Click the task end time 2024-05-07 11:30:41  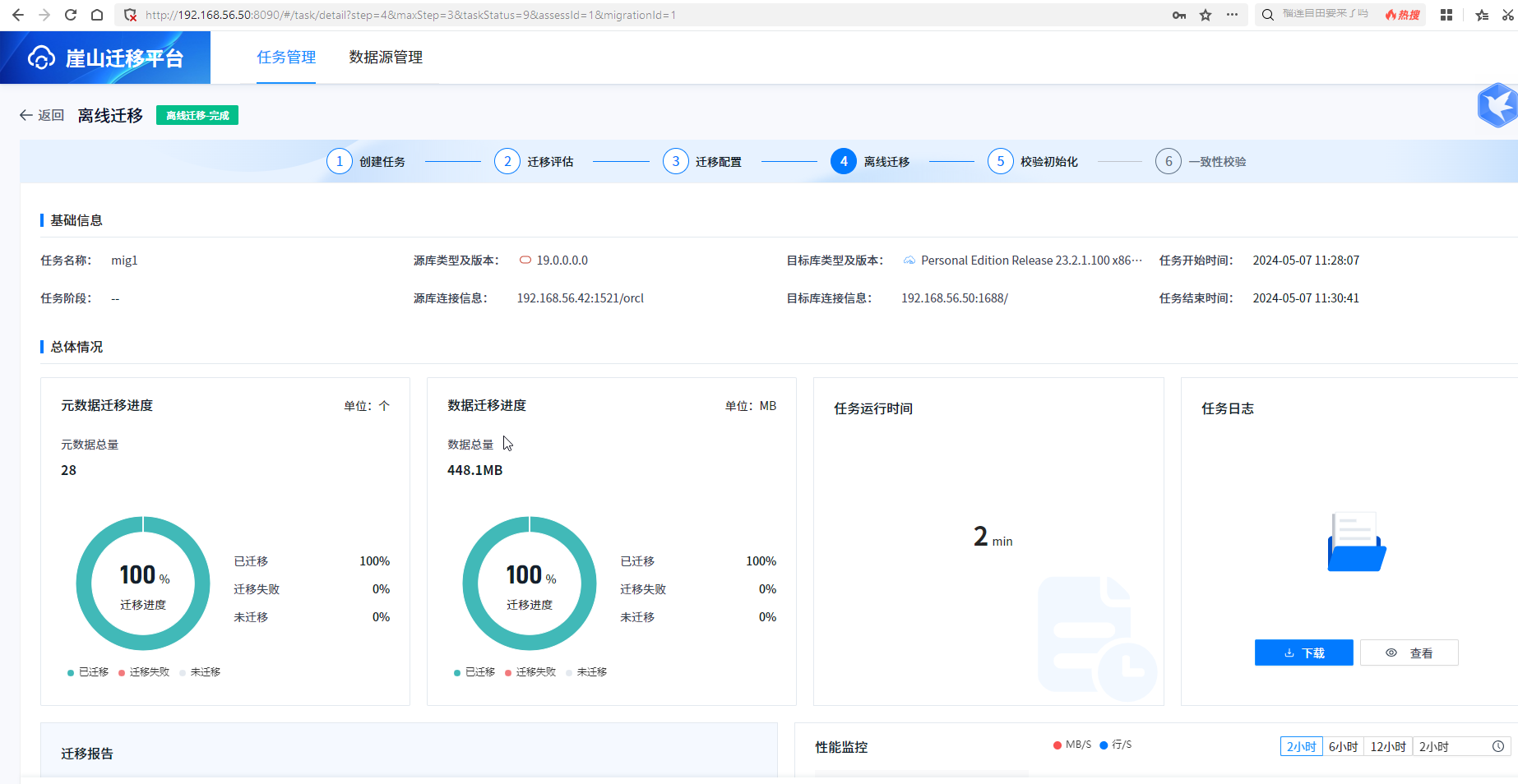(1306, 298)
